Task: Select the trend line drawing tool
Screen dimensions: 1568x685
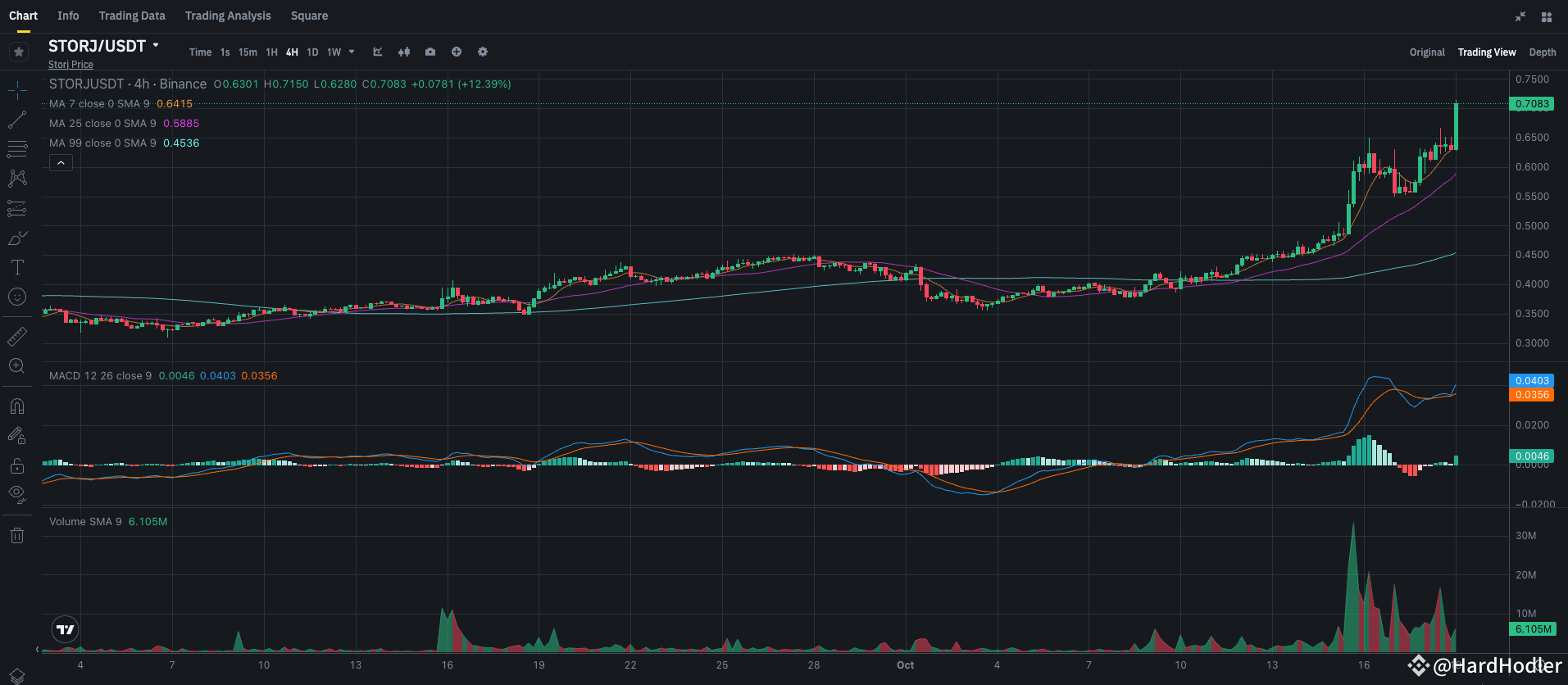Action: click(17, 120)
